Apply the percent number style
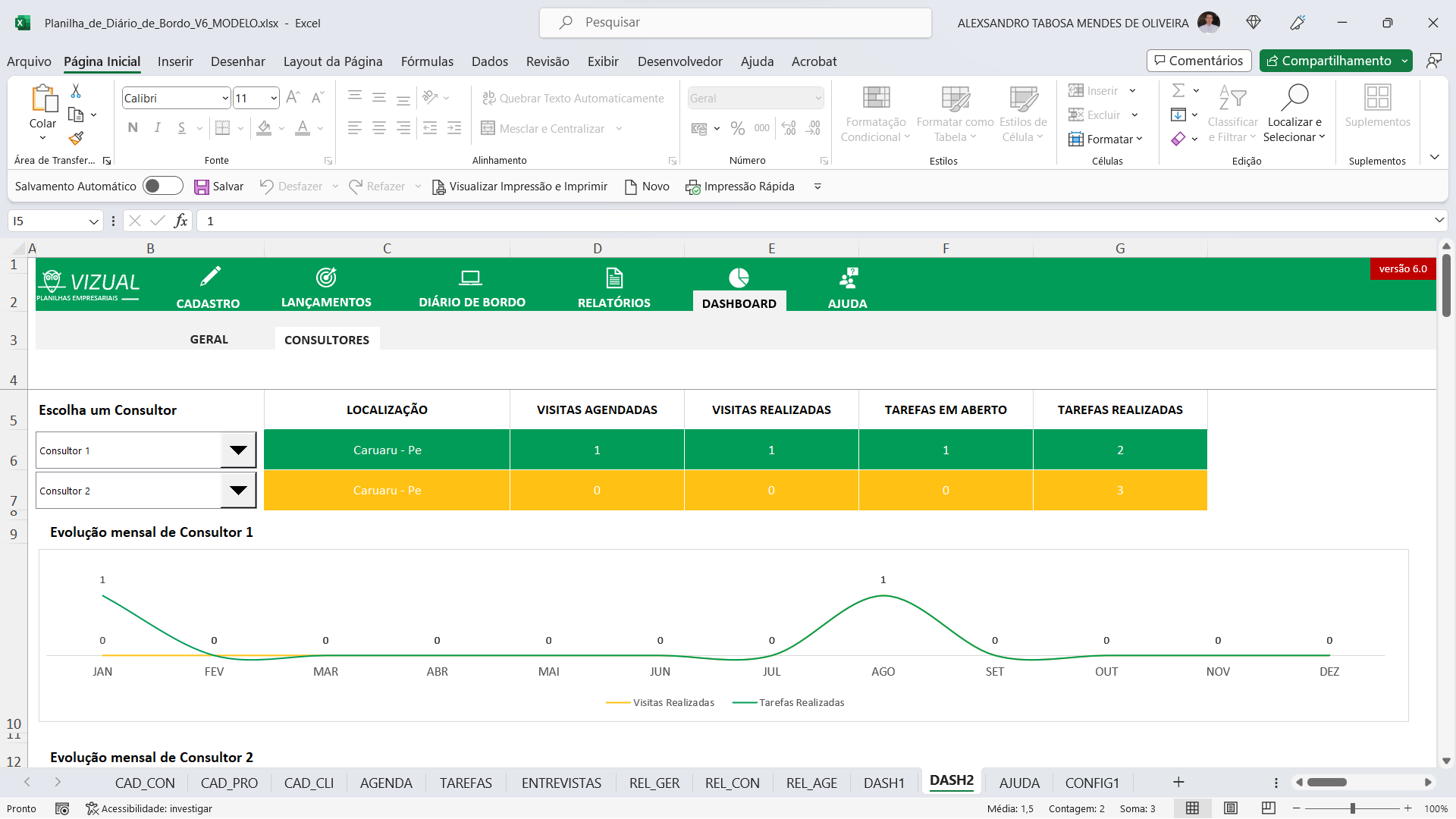The width and height of the screenshot is (1456, 819). pos(737,128)
